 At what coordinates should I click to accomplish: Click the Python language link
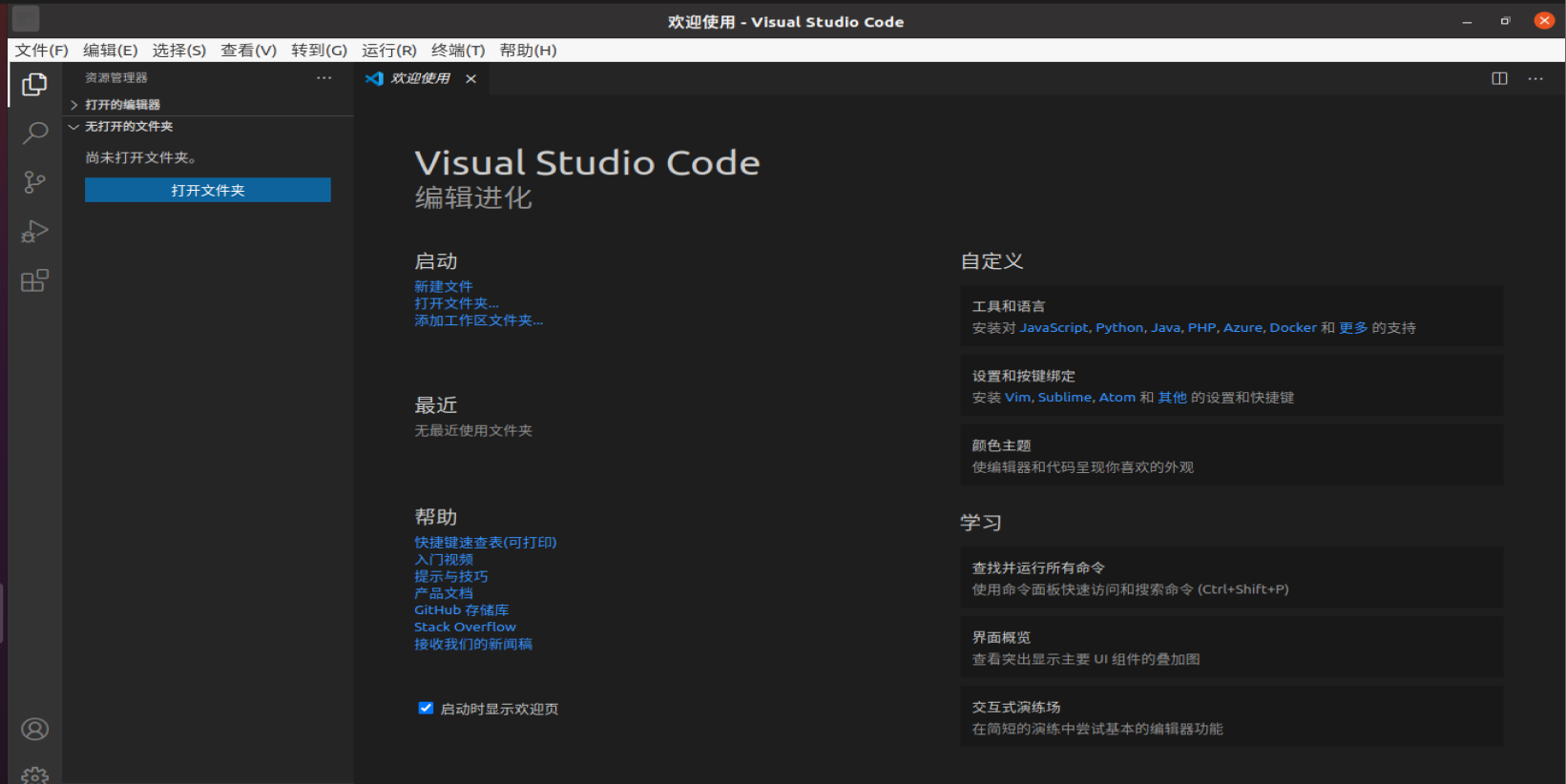pos(1119,327)
